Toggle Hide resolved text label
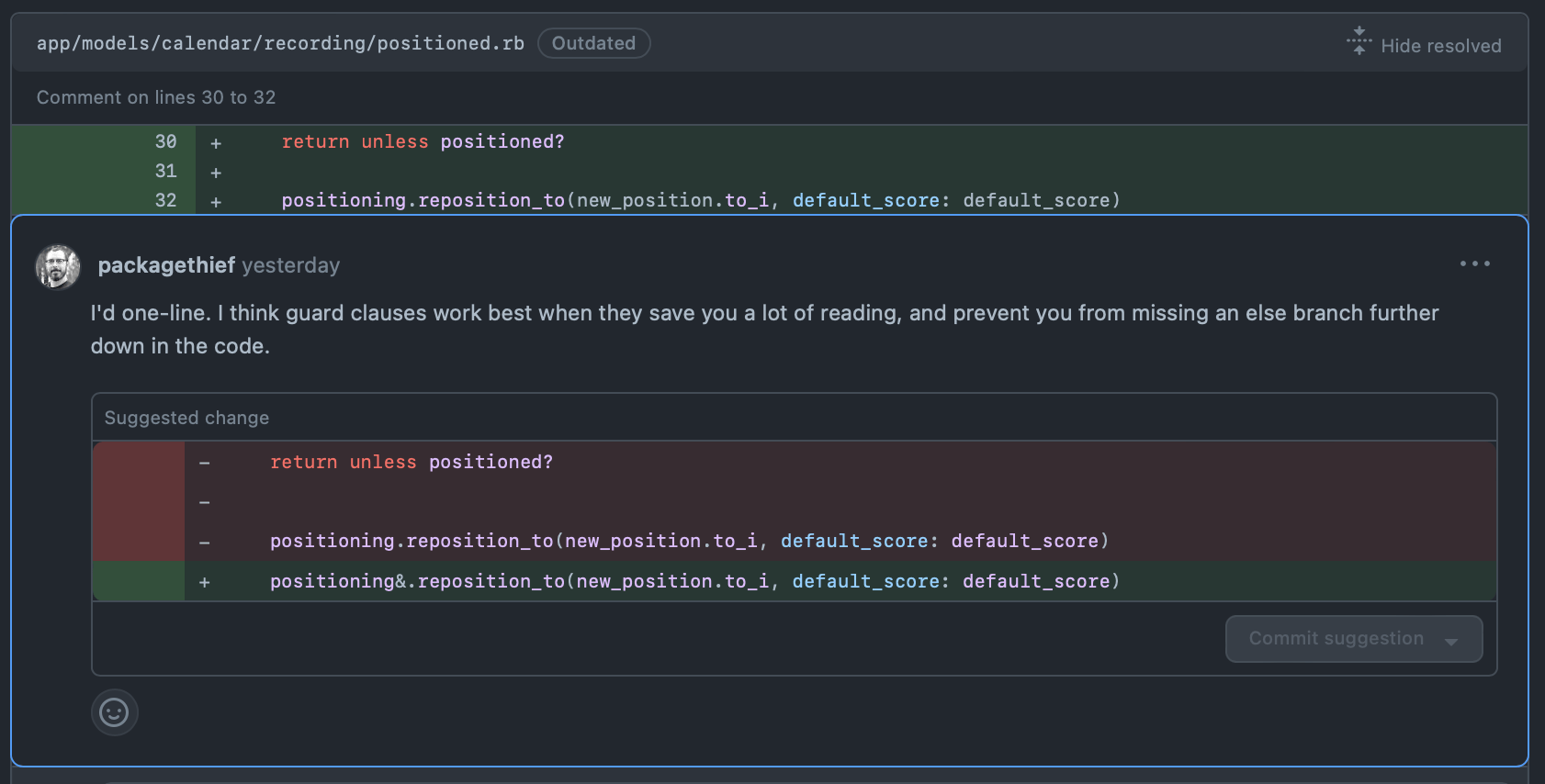Image resolution: width=1545 pixels, height=784 pixels. (x=1440, y=46)
